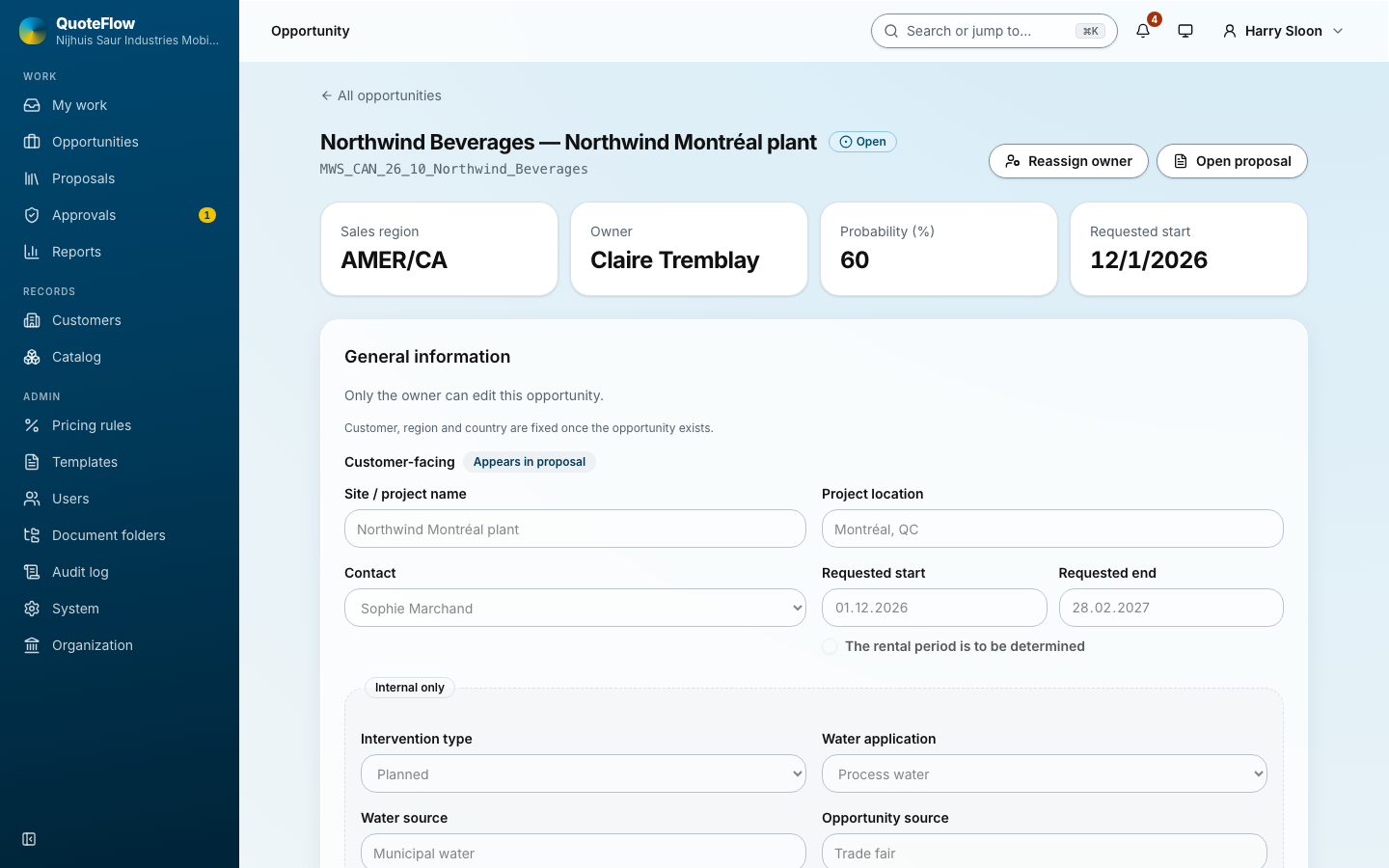This screenshot has width=1389, height=868.
Task: Click the Reassign owner button
Action: point(1069,161)
